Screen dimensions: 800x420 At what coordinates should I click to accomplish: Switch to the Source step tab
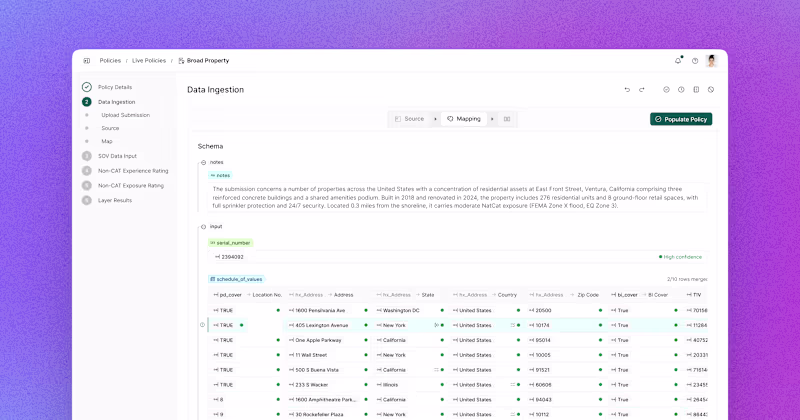410,119
